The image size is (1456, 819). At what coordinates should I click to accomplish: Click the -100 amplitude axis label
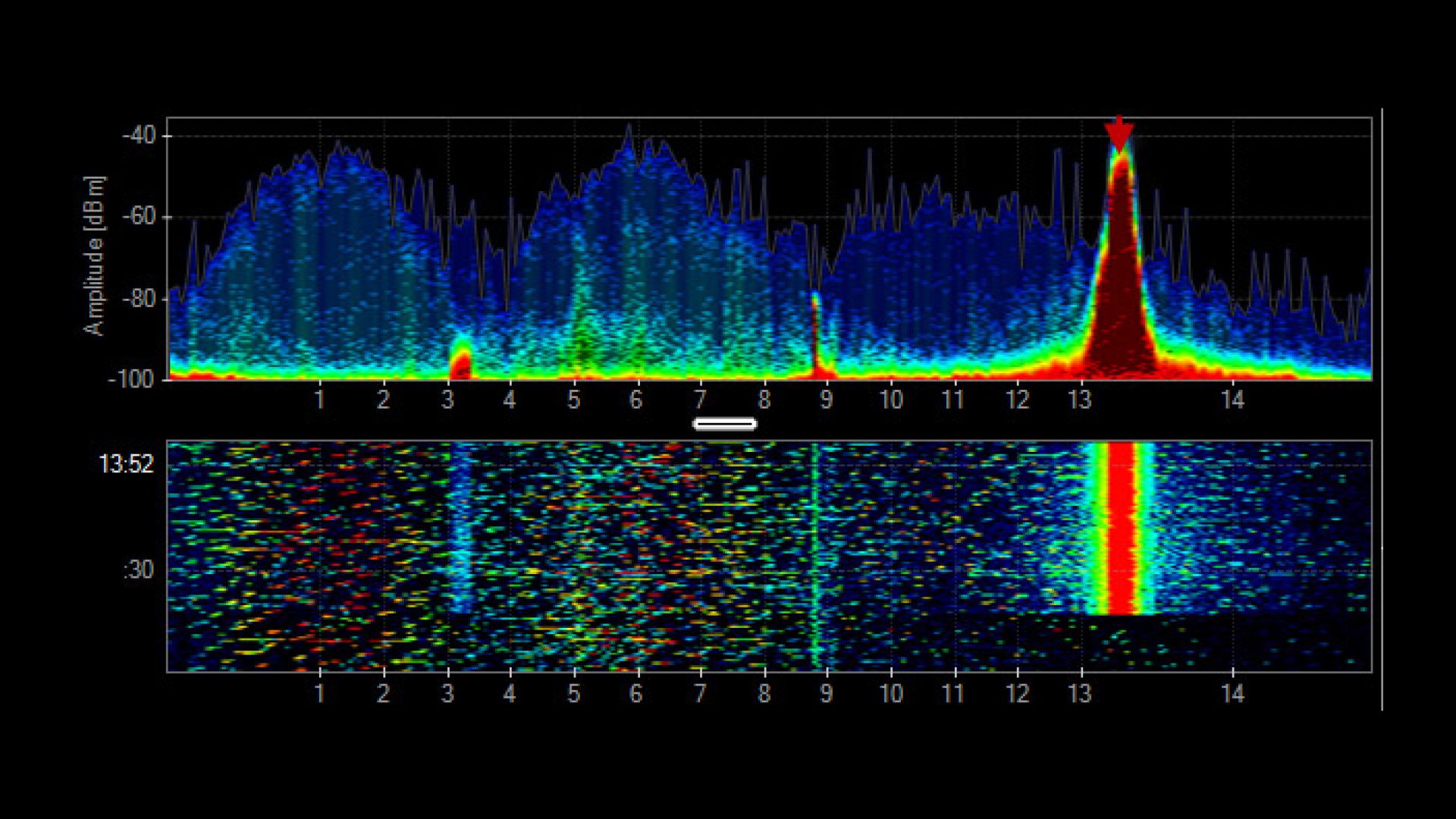coord(131,378)
